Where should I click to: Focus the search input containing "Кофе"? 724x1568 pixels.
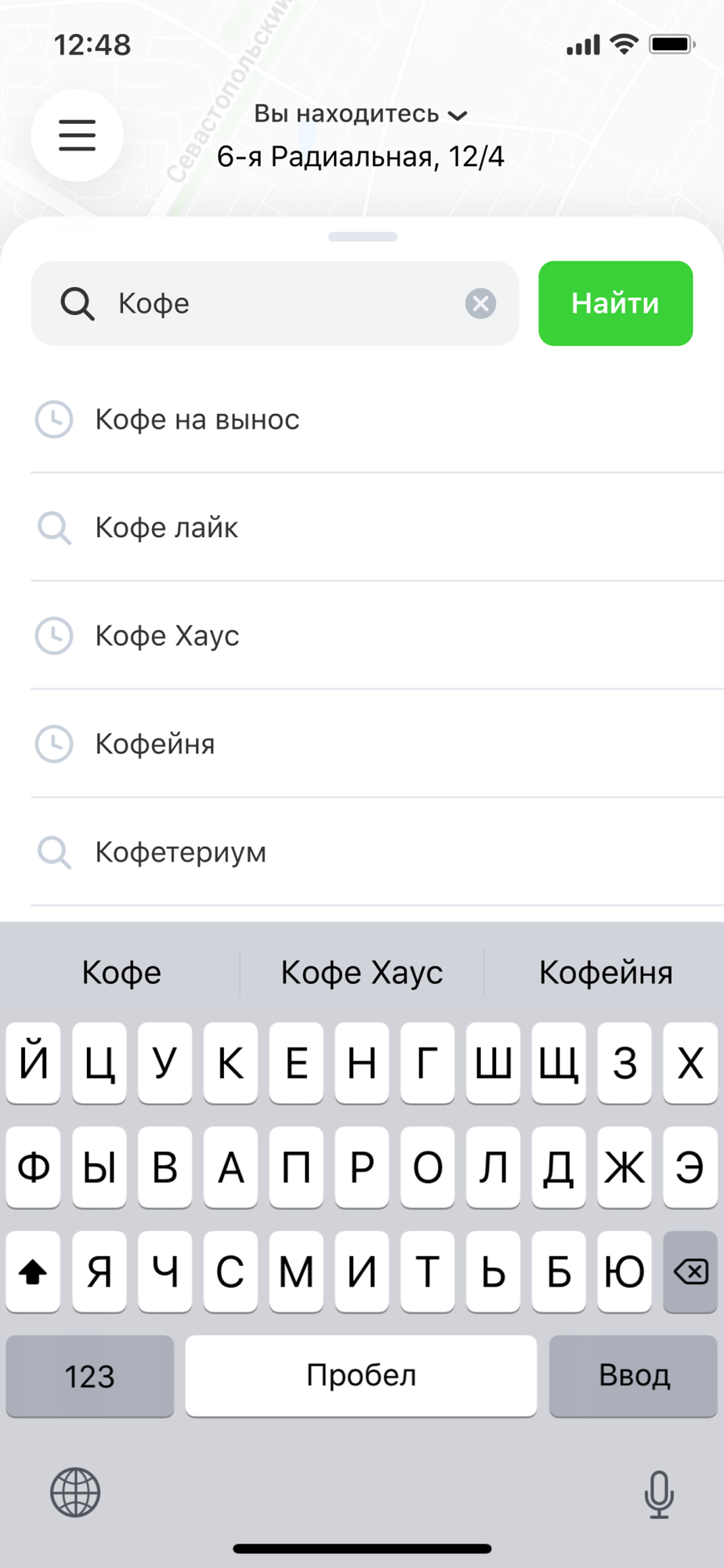click(x=275, y=303)
